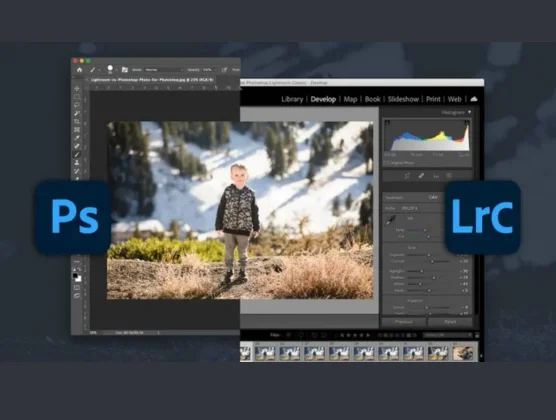Toggle the brush settings panel button
Image resolution: width=556 pixels, height=420 pixels.
(124, 70)
